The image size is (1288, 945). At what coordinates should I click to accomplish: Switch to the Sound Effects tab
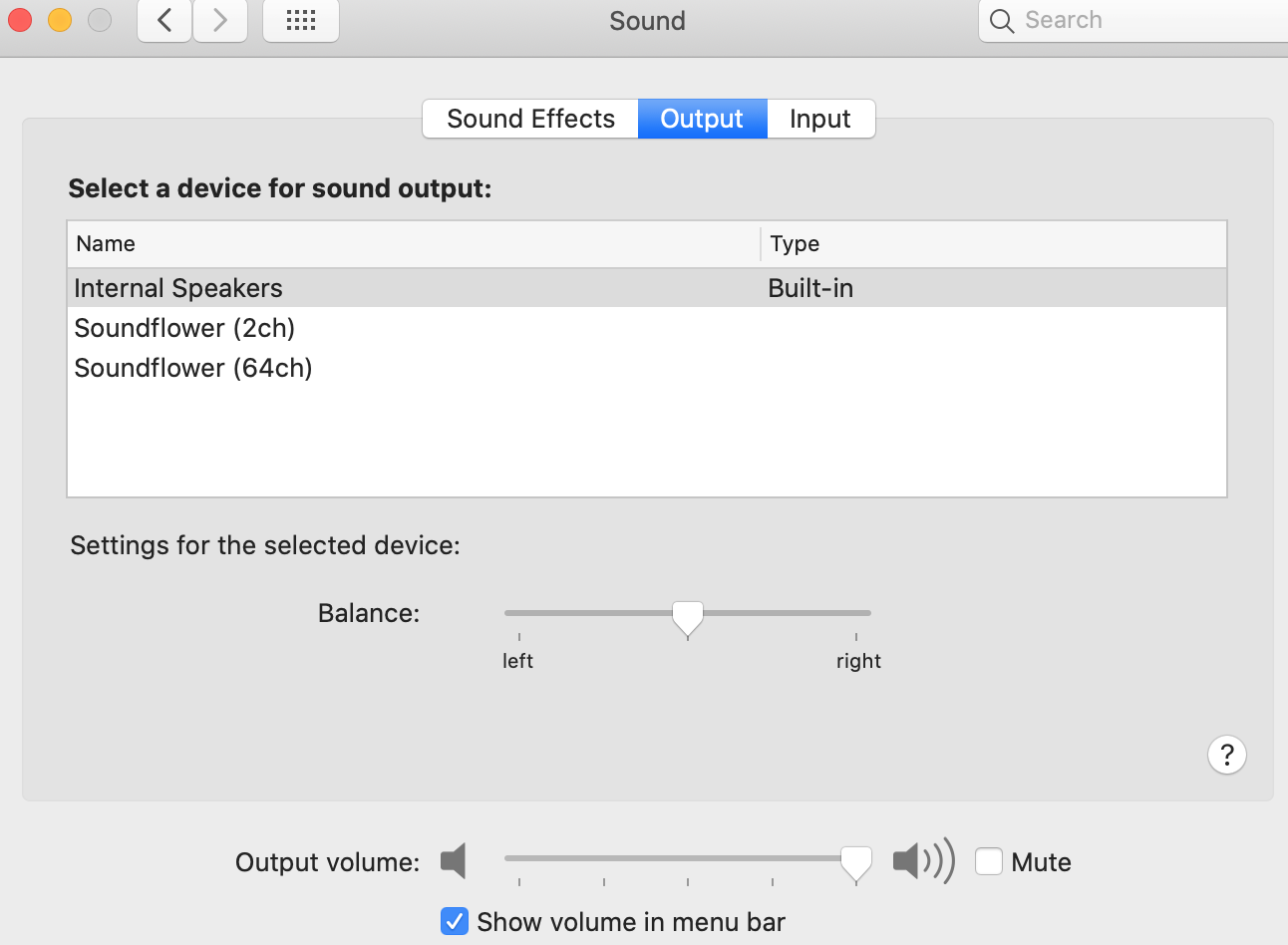530,119
